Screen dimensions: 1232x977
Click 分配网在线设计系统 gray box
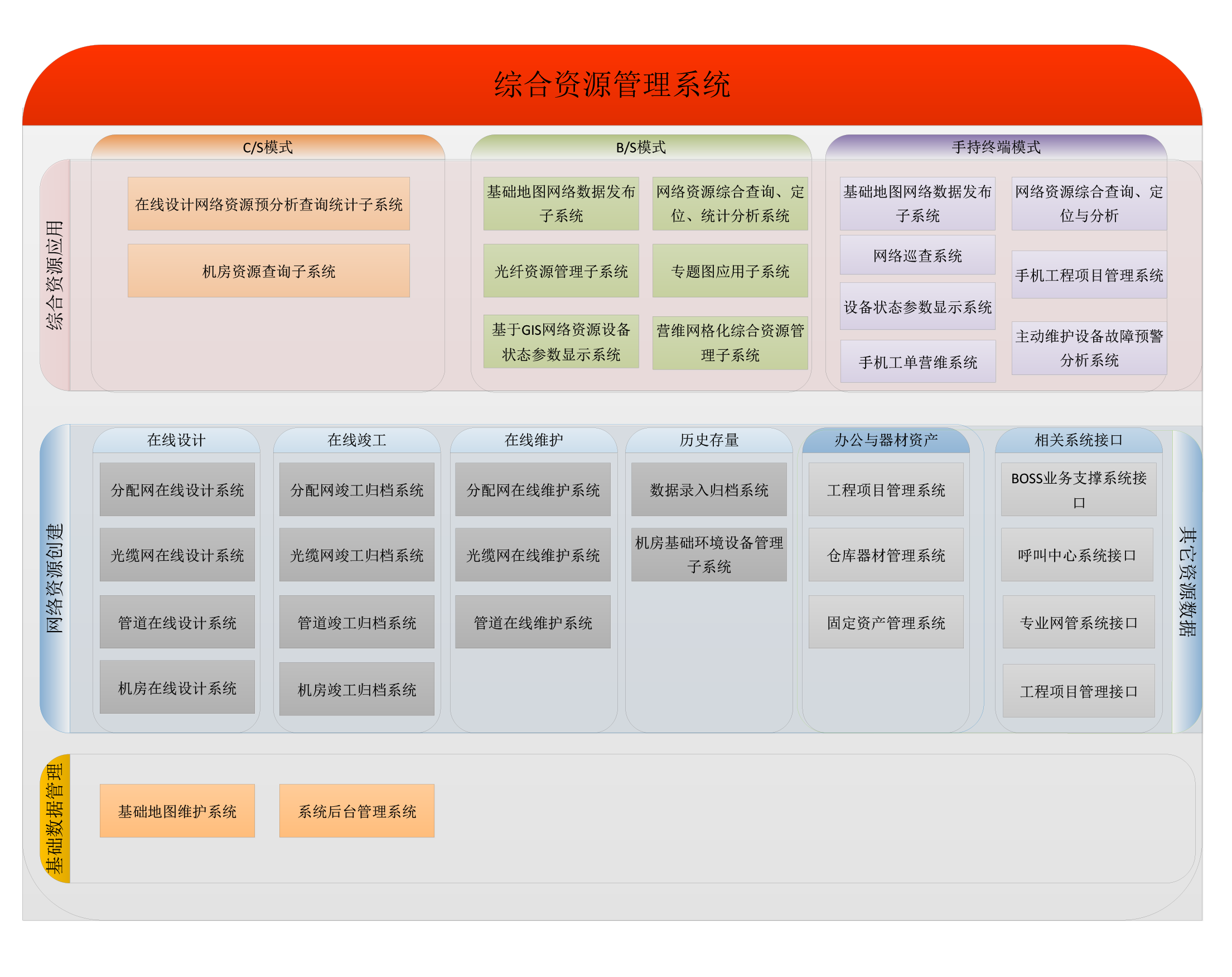[x=177, y=489]
